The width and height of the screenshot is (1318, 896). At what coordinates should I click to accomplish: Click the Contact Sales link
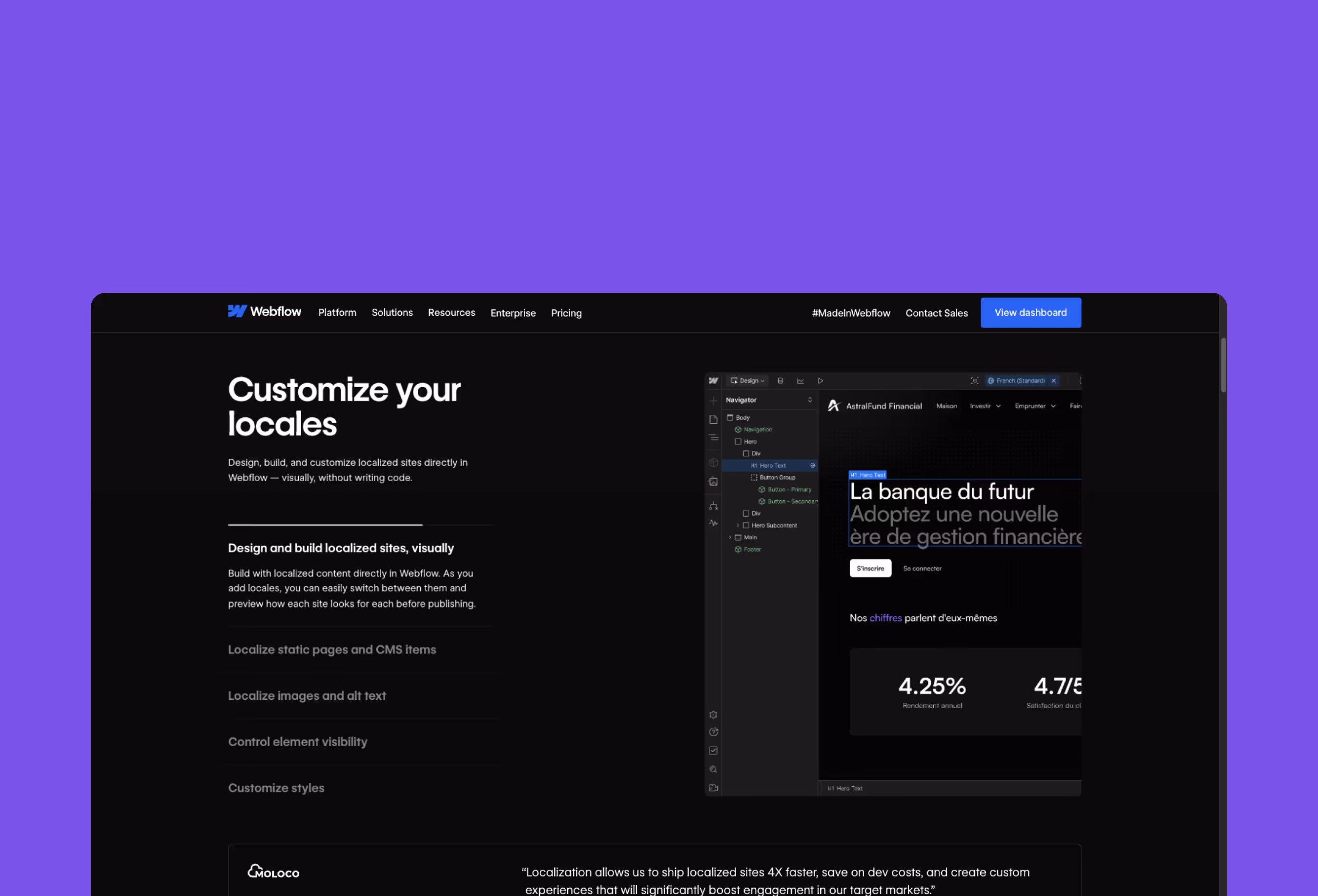tap(936, 313)
